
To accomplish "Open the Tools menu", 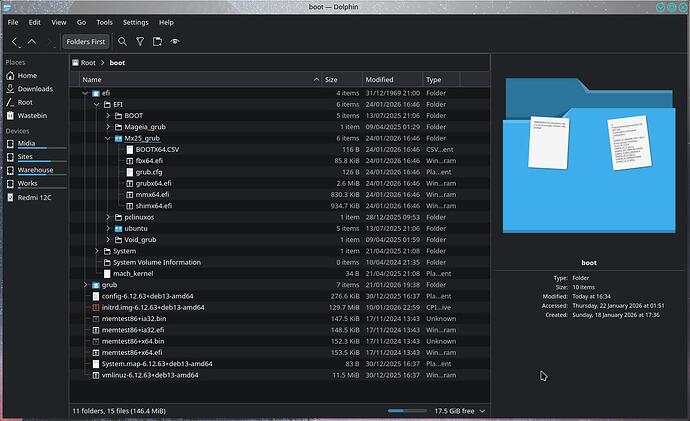I will [x=105, y=21].
